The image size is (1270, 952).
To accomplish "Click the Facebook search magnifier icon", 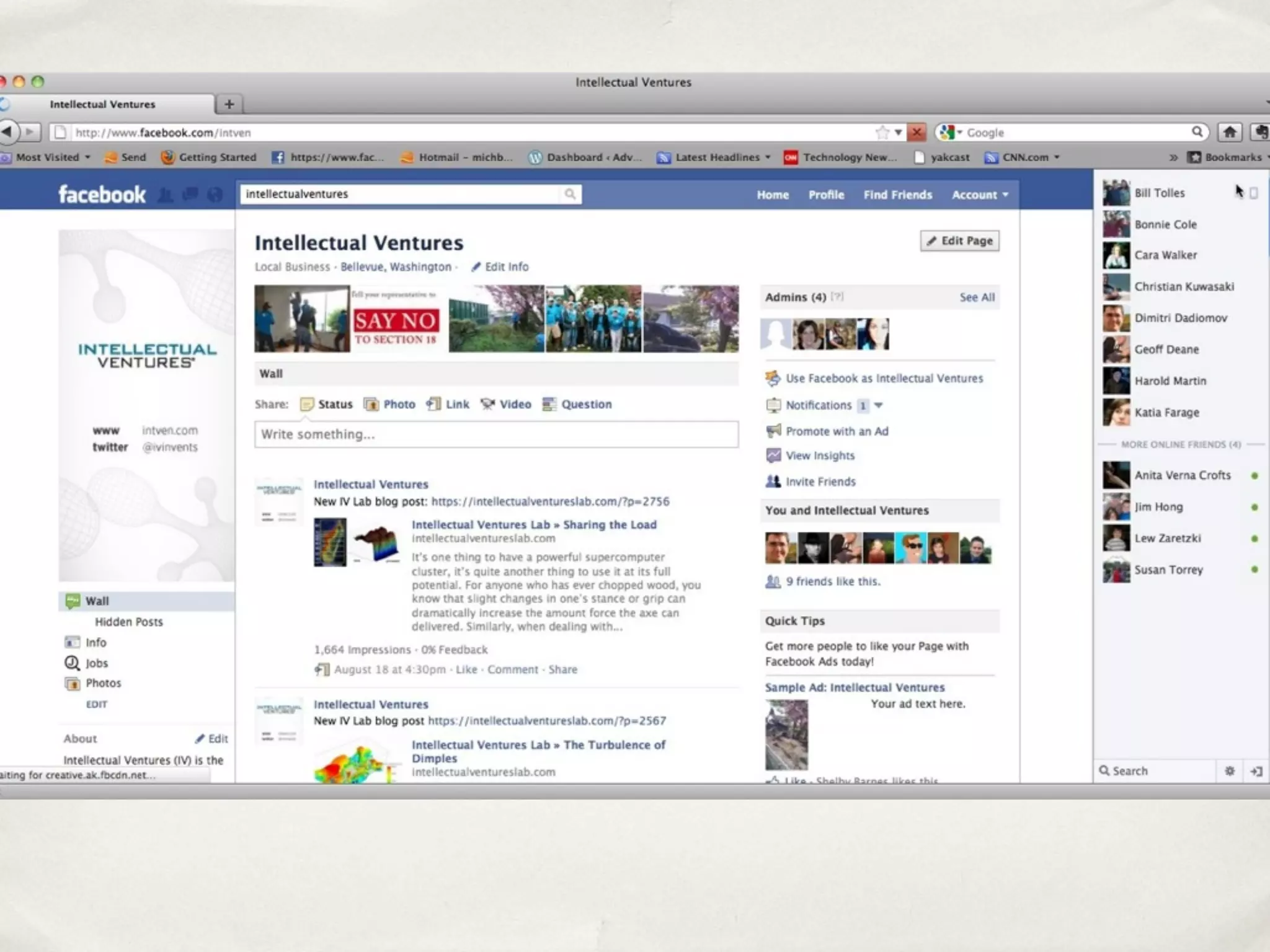I will (570, 195).
